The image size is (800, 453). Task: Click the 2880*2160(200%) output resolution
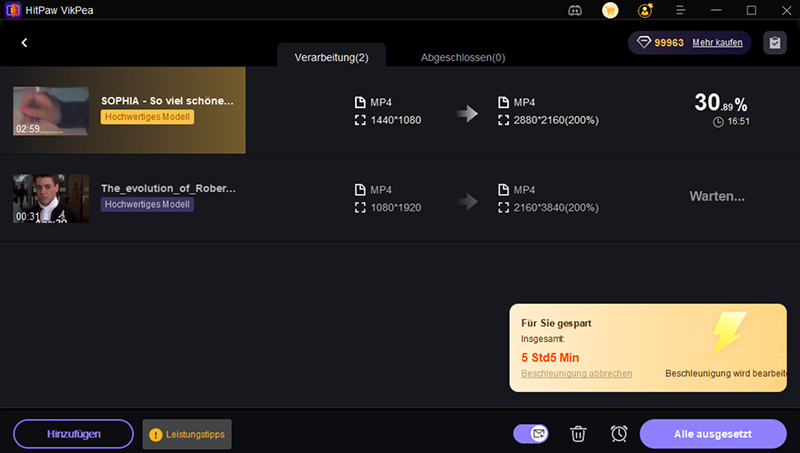click(x=556, y=120)
